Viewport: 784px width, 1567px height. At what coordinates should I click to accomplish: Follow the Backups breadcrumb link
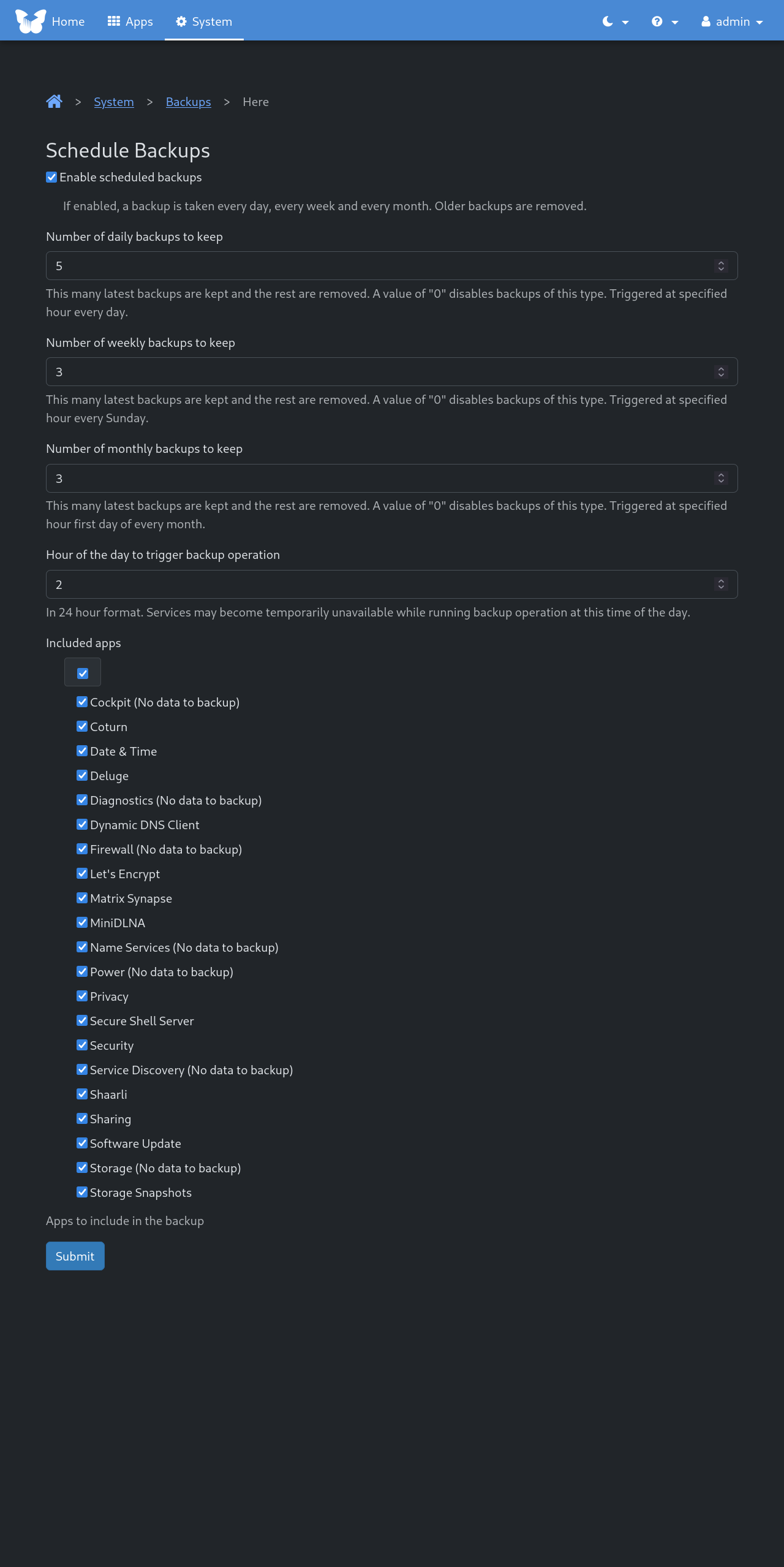point(188,102)
